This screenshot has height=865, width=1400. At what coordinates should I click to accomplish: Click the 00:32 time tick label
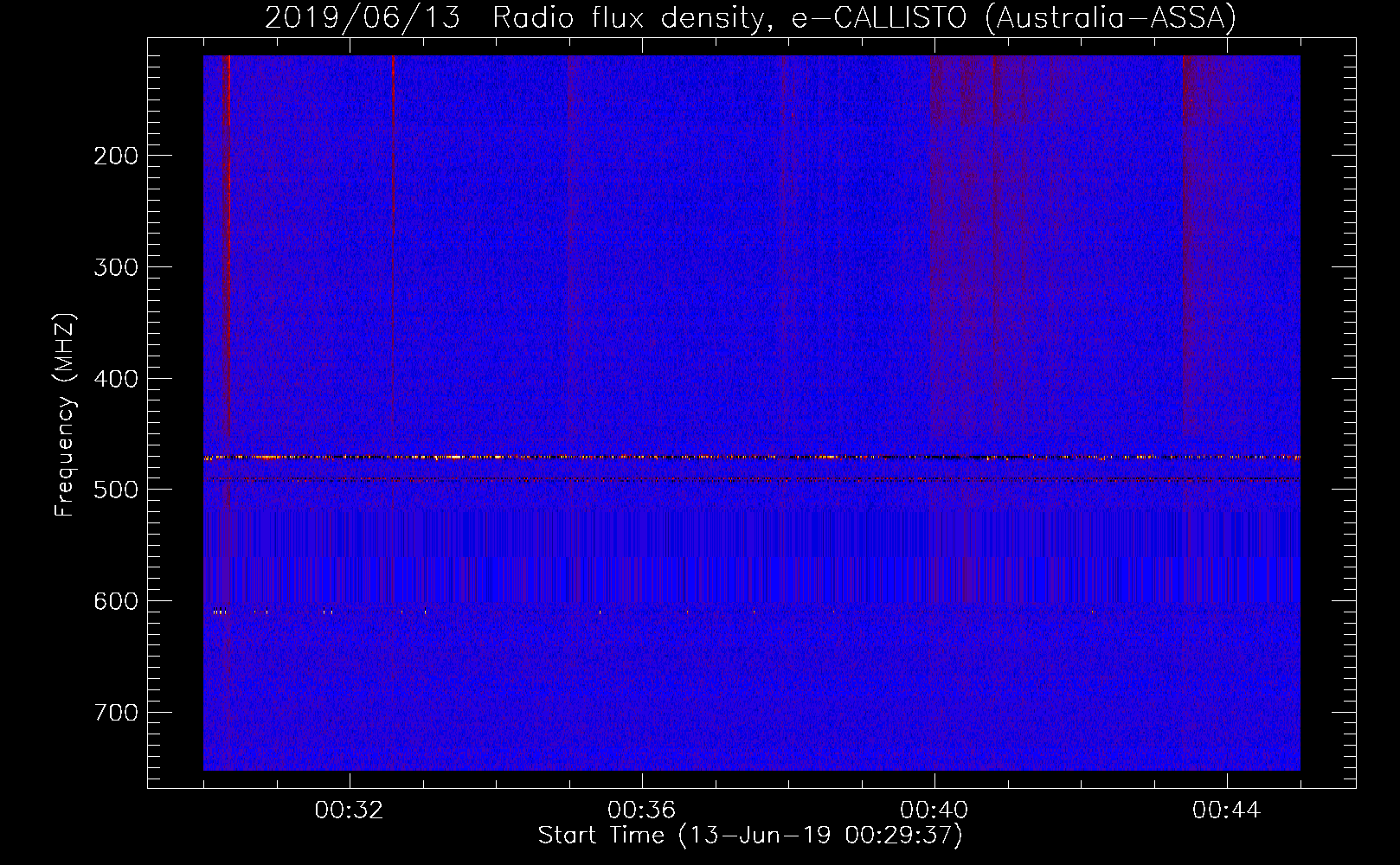click(x=350, y=811)
